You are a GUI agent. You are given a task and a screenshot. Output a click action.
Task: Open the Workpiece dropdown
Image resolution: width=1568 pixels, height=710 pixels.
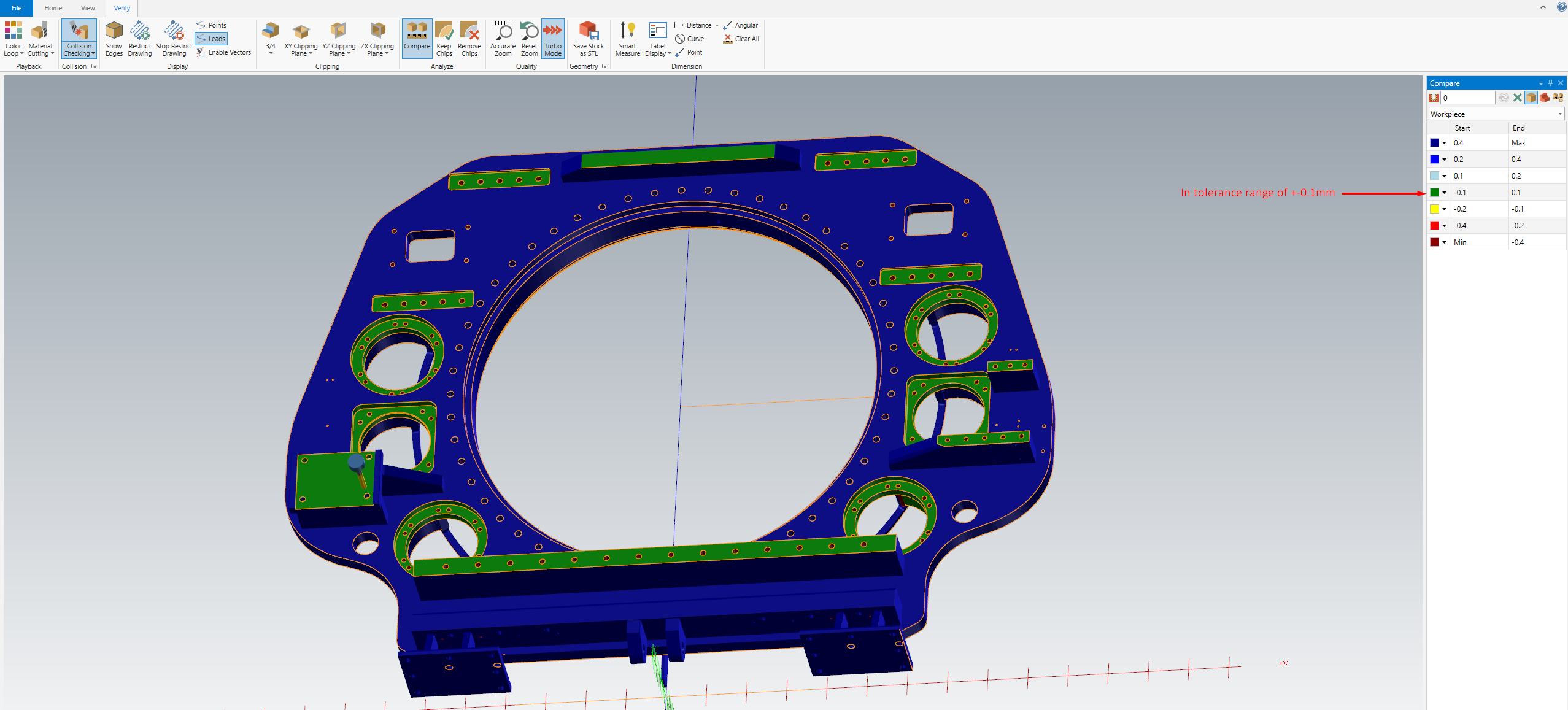pos(1496,114)
